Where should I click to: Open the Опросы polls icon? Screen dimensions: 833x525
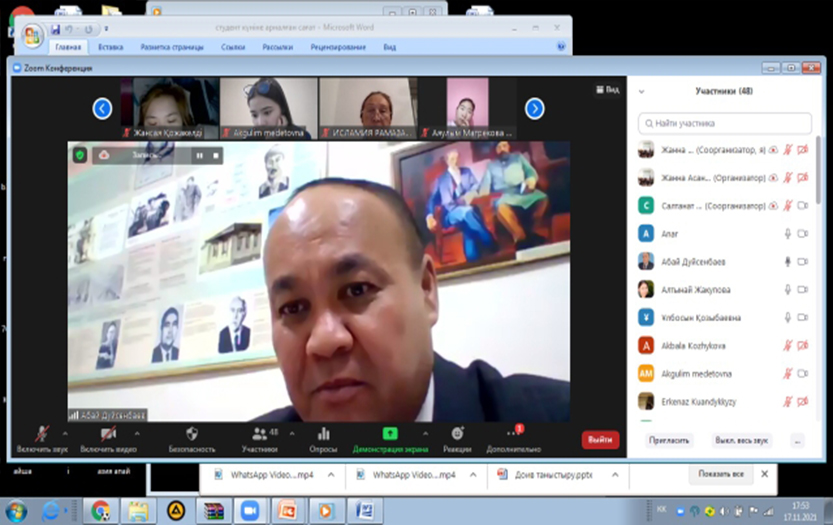[323, 434]
